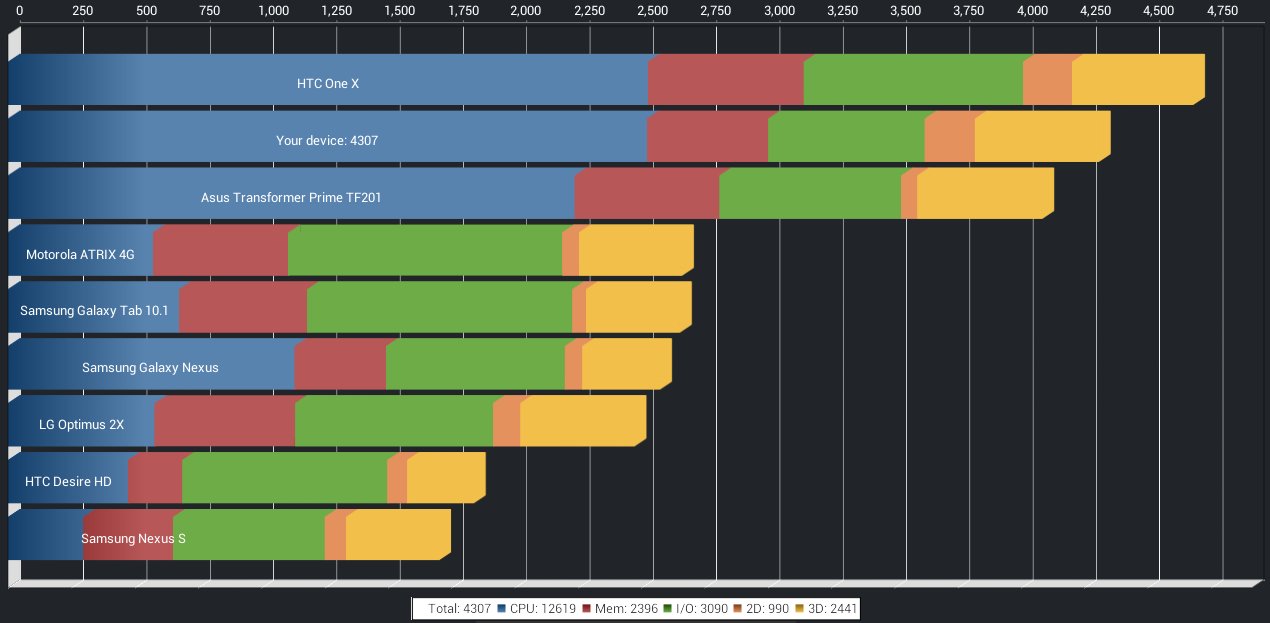
Task: Click the "Samsung Galaxy Nexus" bar label
Action: 150,368
